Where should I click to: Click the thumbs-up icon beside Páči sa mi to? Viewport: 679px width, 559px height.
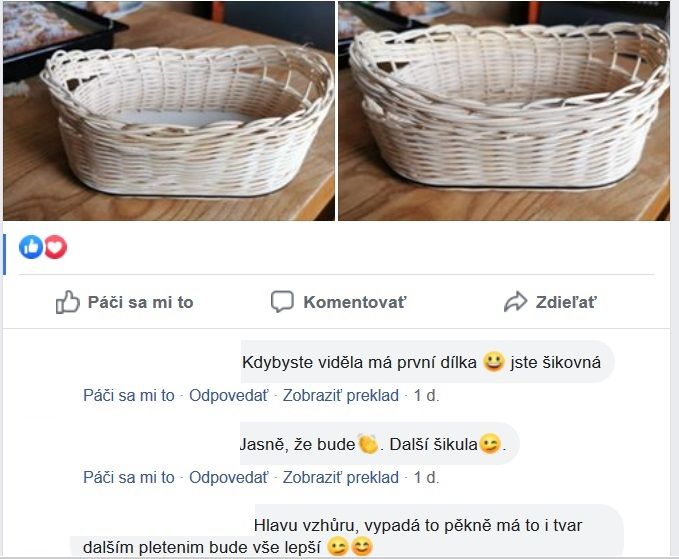point(68,302)
